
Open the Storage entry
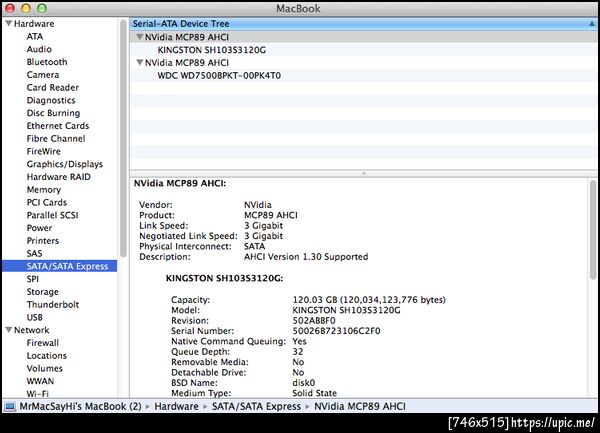click(42, 292)
